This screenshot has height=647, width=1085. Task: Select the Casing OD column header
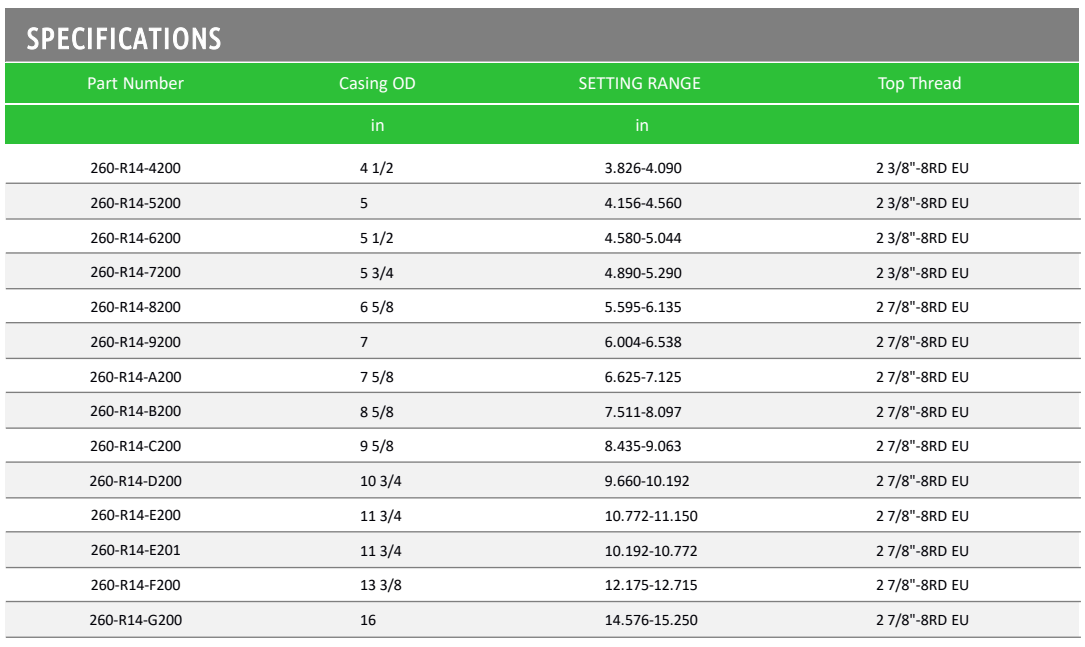377,84
